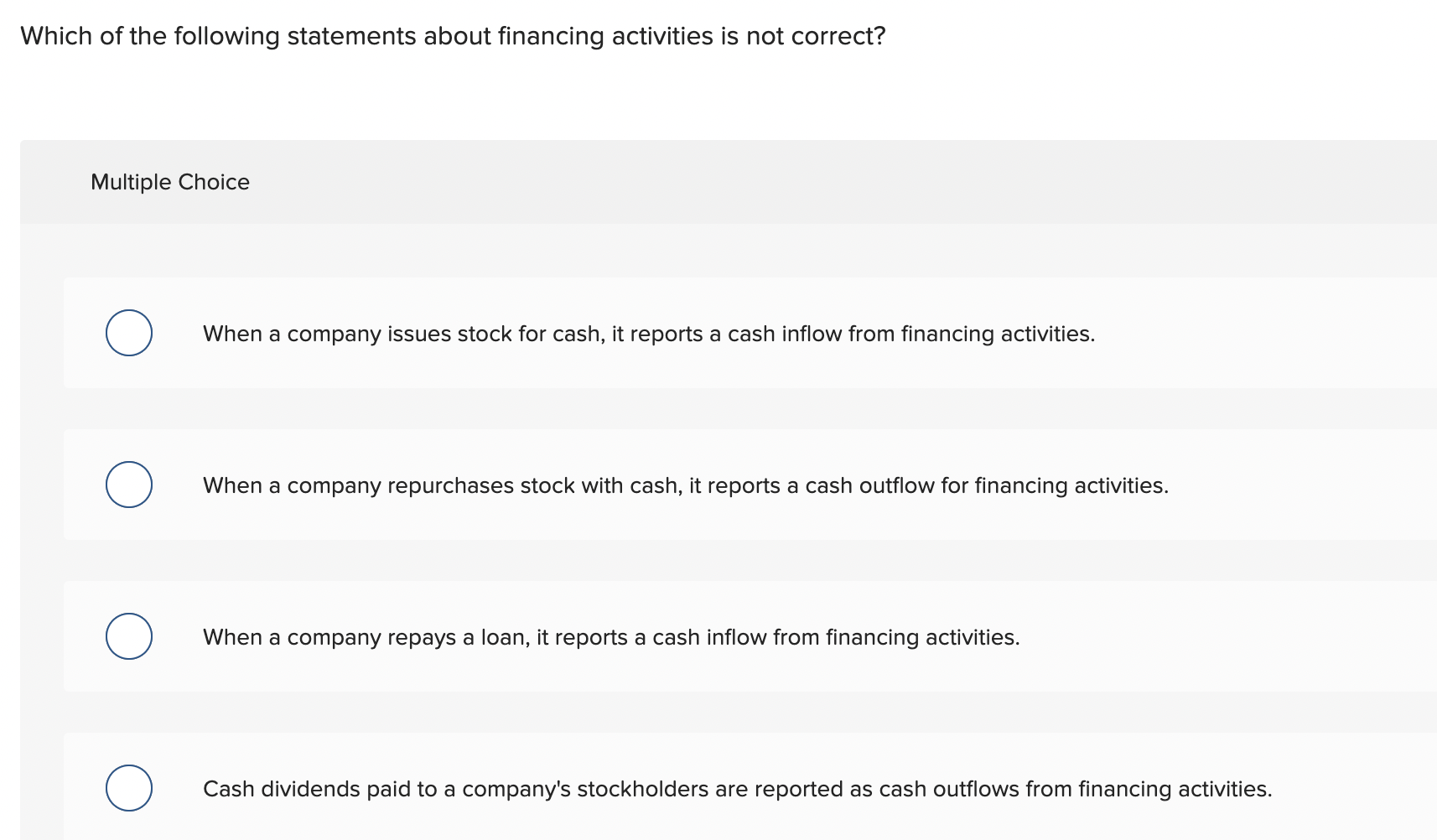Select the radio button for the cash dividends option

pos(128,787)
